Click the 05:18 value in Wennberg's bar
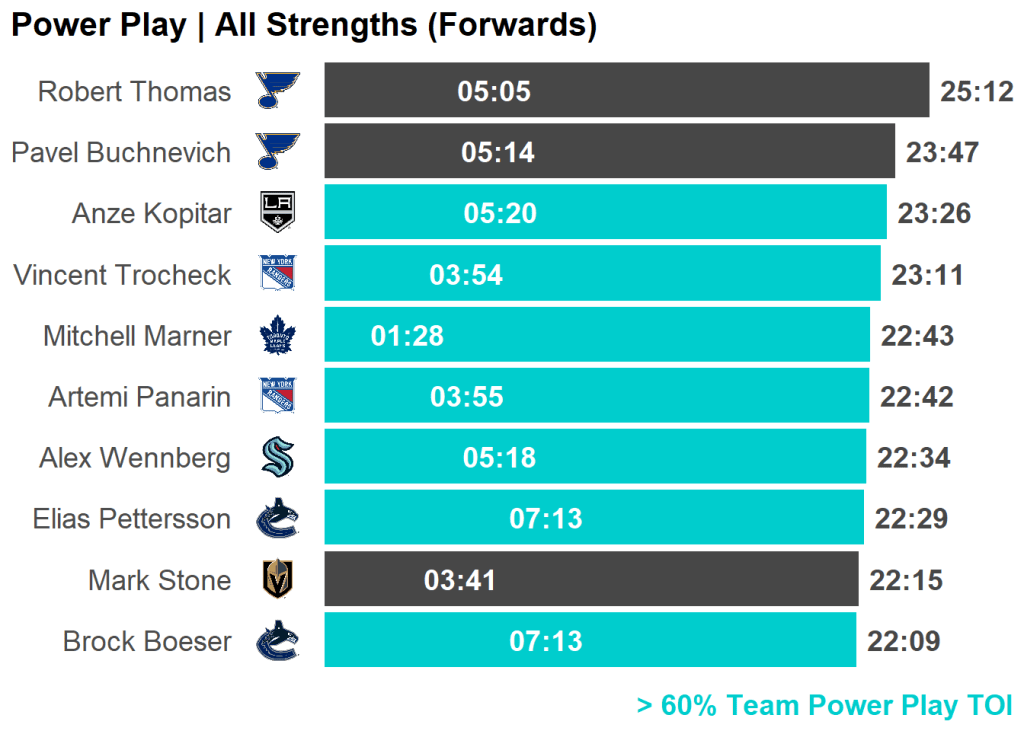 pyautogui.click(x=499, y=458)
